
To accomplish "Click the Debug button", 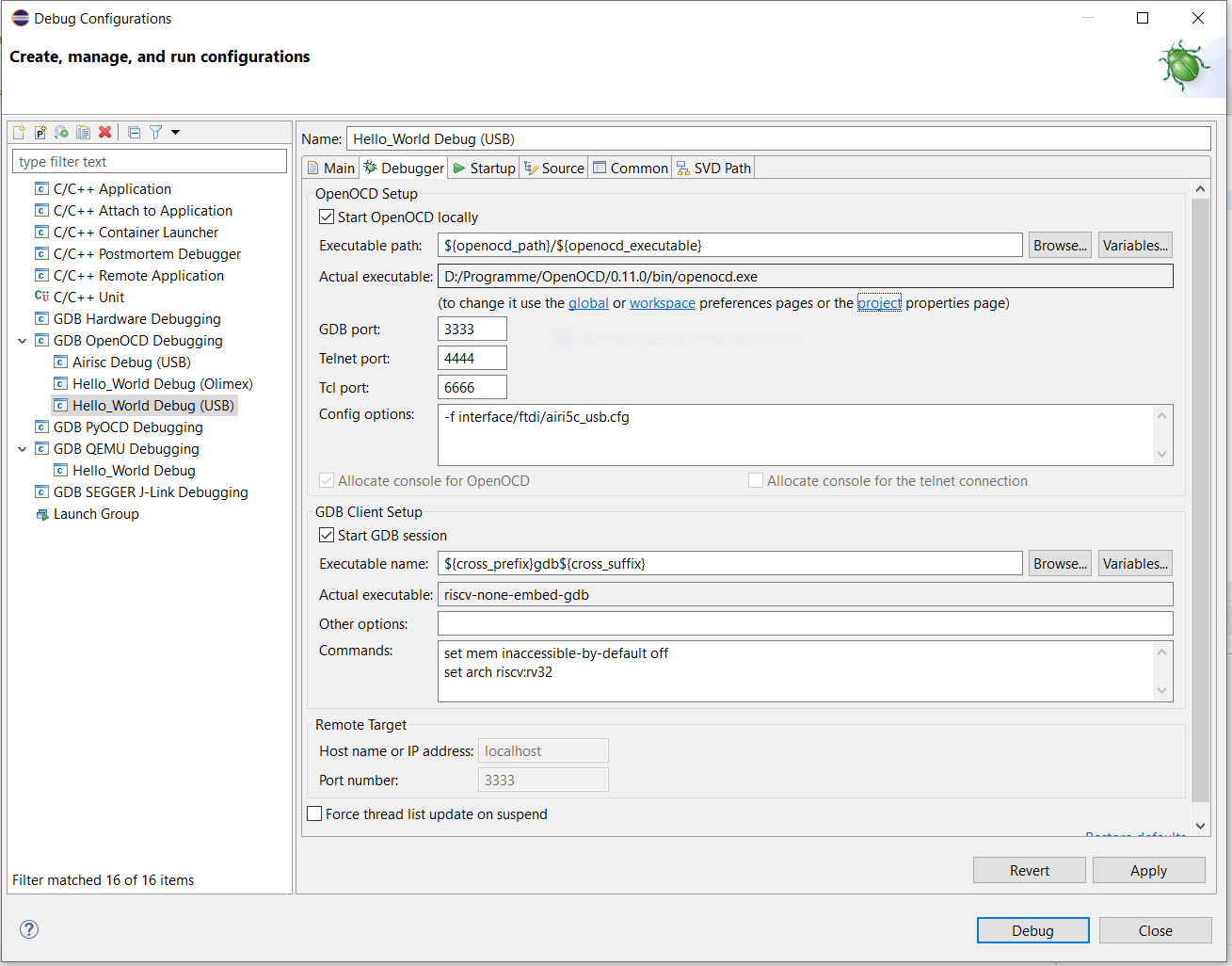I will click(1032, 930).
